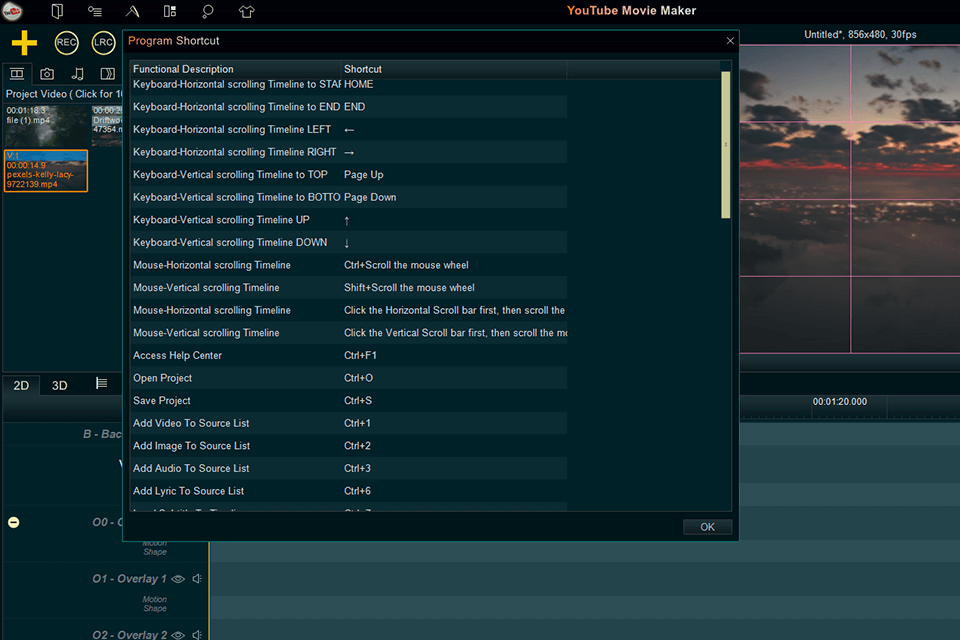
Task: Click the timeline track list icon
Action: tap(102, 383)
